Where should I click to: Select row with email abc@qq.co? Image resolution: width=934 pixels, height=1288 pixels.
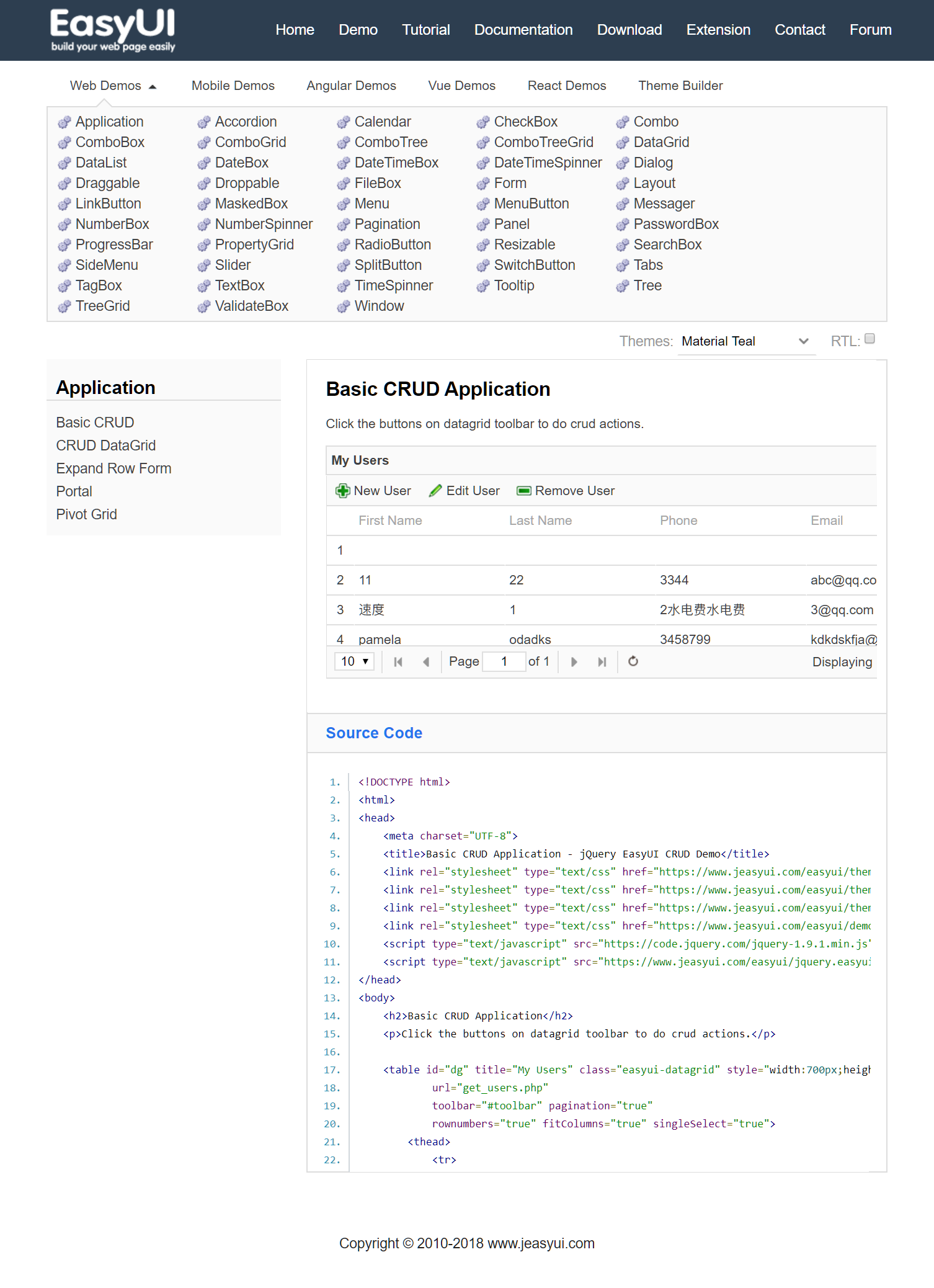pos(602,580)
